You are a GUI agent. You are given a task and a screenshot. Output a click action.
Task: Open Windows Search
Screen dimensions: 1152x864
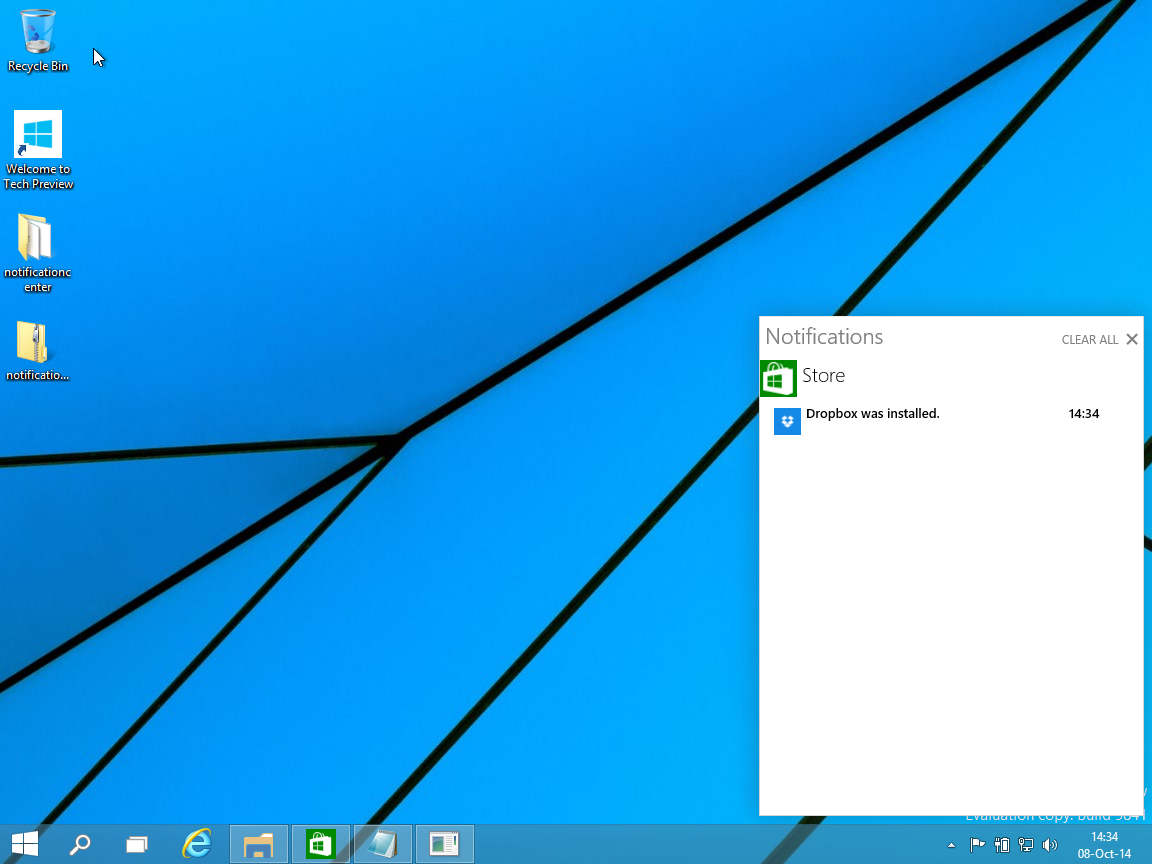pyautogui.click(x=80, y=844)
